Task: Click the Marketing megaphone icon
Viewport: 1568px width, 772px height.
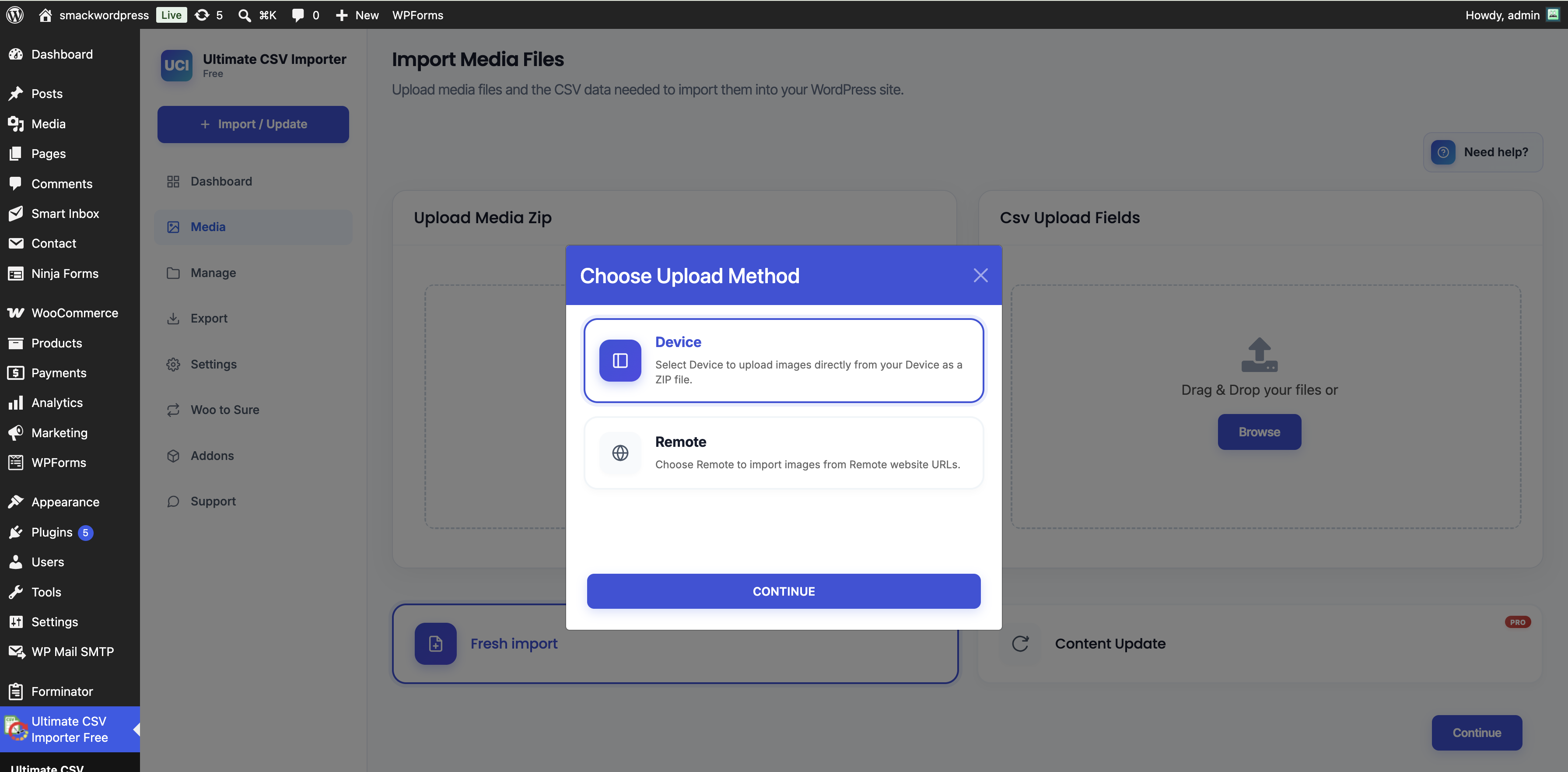Action: tap(16, 432)
